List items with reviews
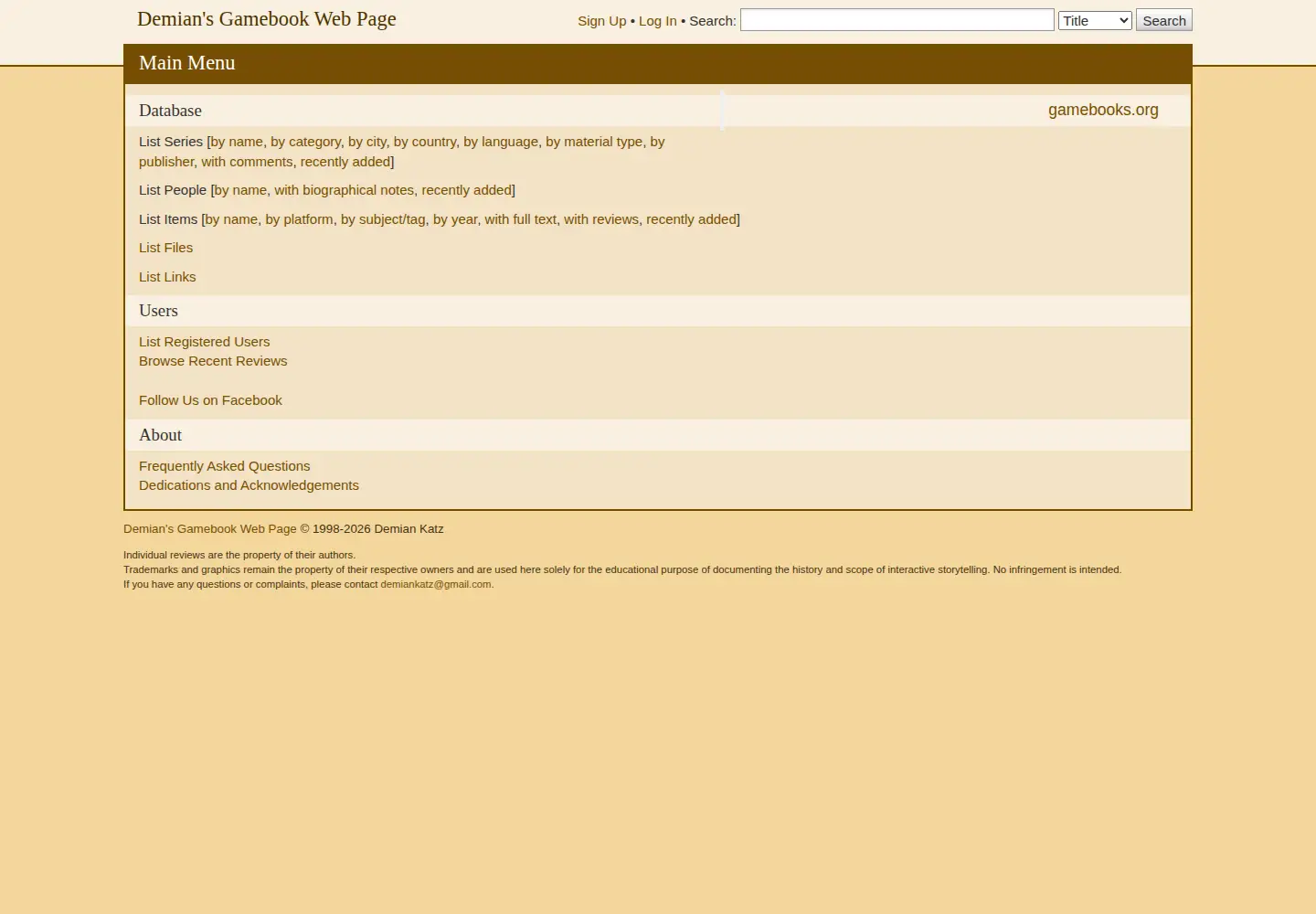 (x=601, y=219)
